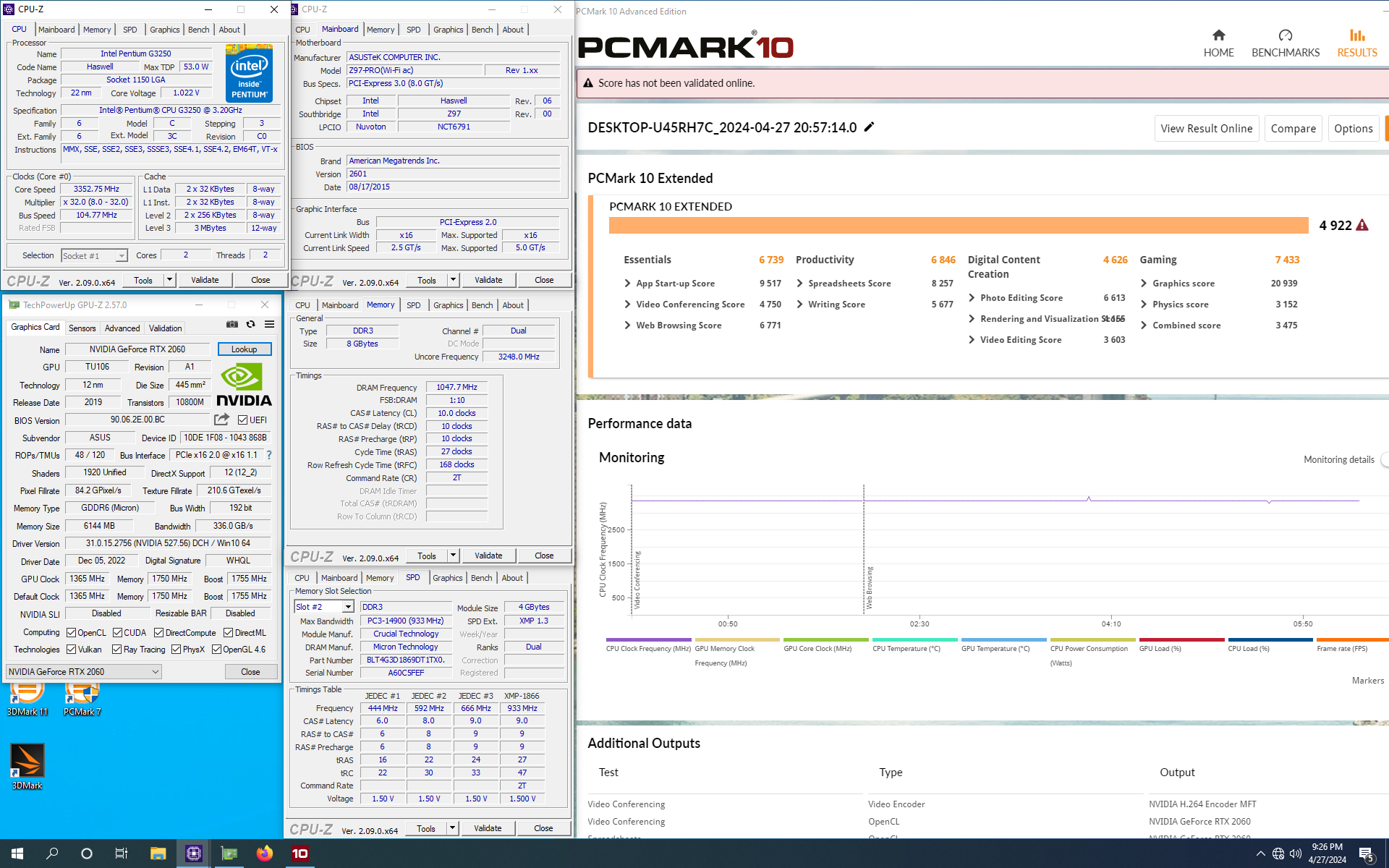Toggle the PhysX checkbox
Image resolution: width=1389 pixels, height=868 pixels.
(x=176, y=650)
